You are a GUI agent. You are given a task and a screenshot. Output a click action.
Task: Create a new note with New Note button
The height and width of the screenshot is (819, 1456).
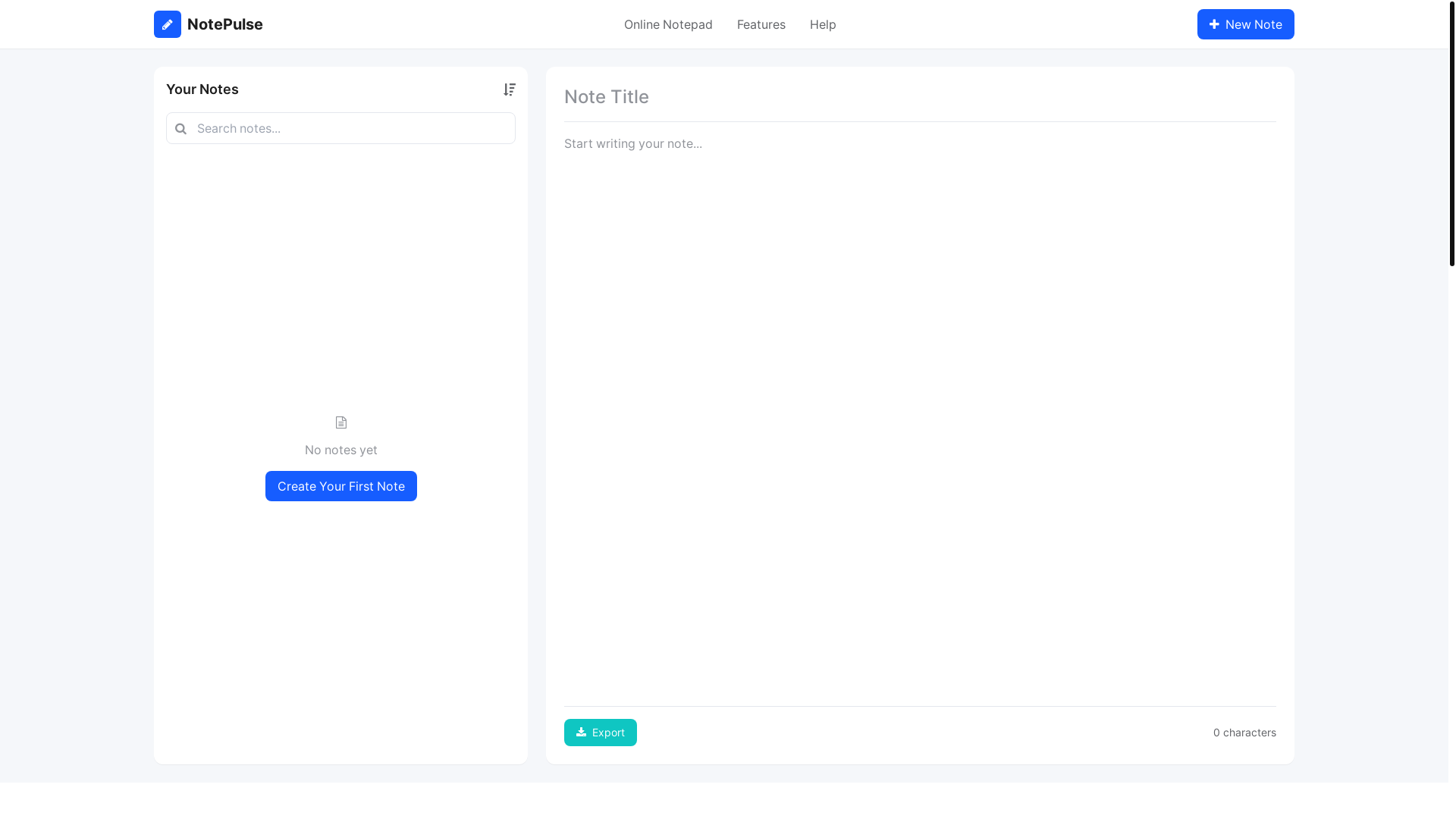pos(1246,24)
